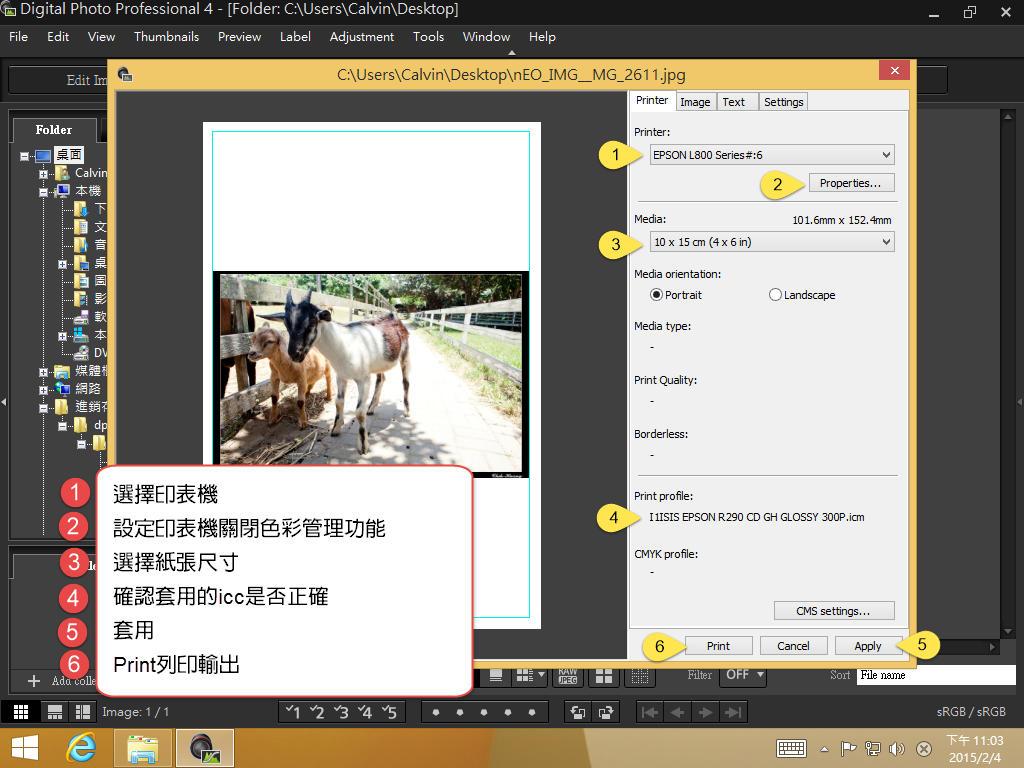Open the Printer selection dropdown
The width and height of the screenshot is (1024, 768).
tap(772, 155)
